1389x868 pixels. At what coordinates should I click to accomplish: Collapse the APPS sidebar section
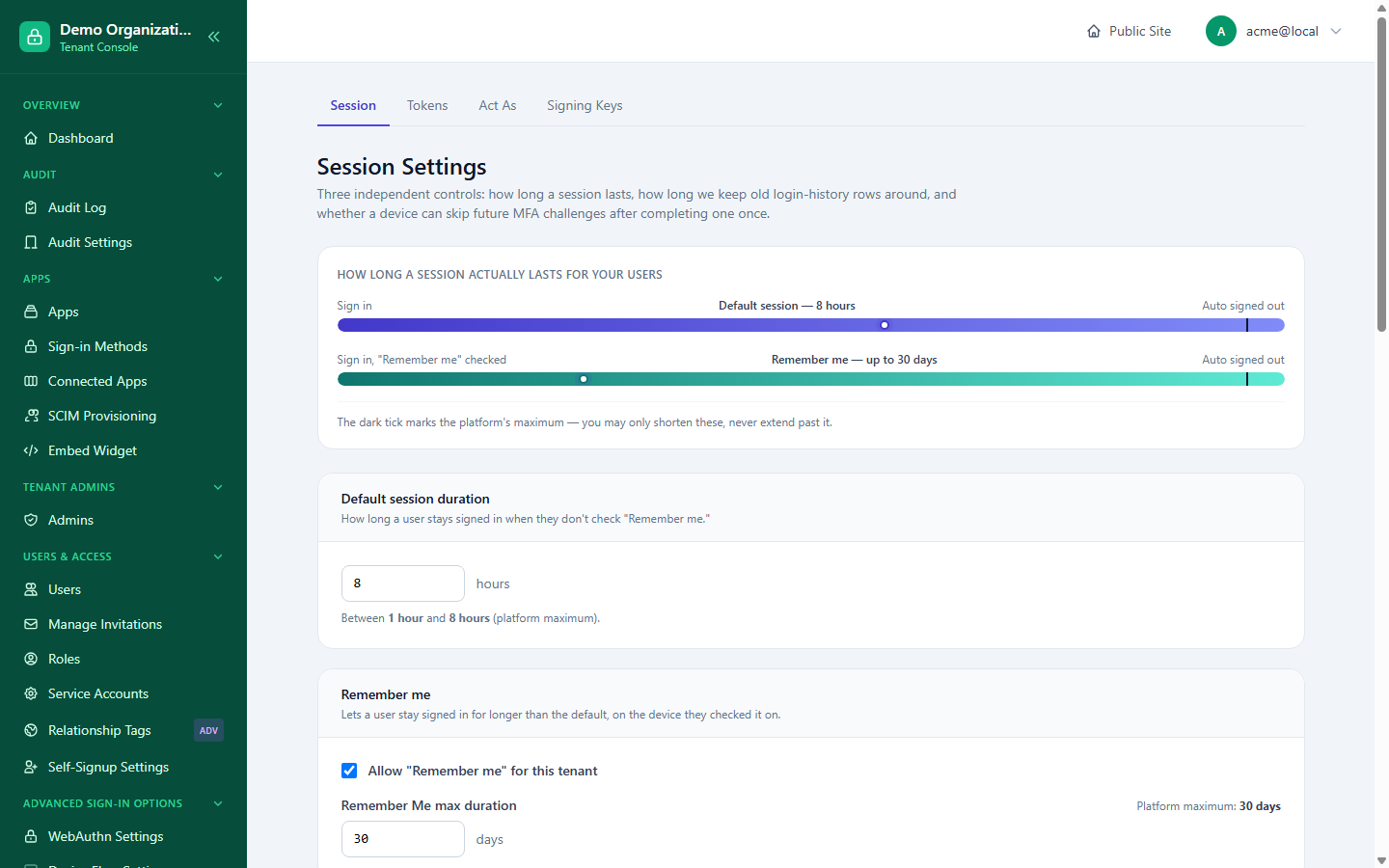pos(218,279)
